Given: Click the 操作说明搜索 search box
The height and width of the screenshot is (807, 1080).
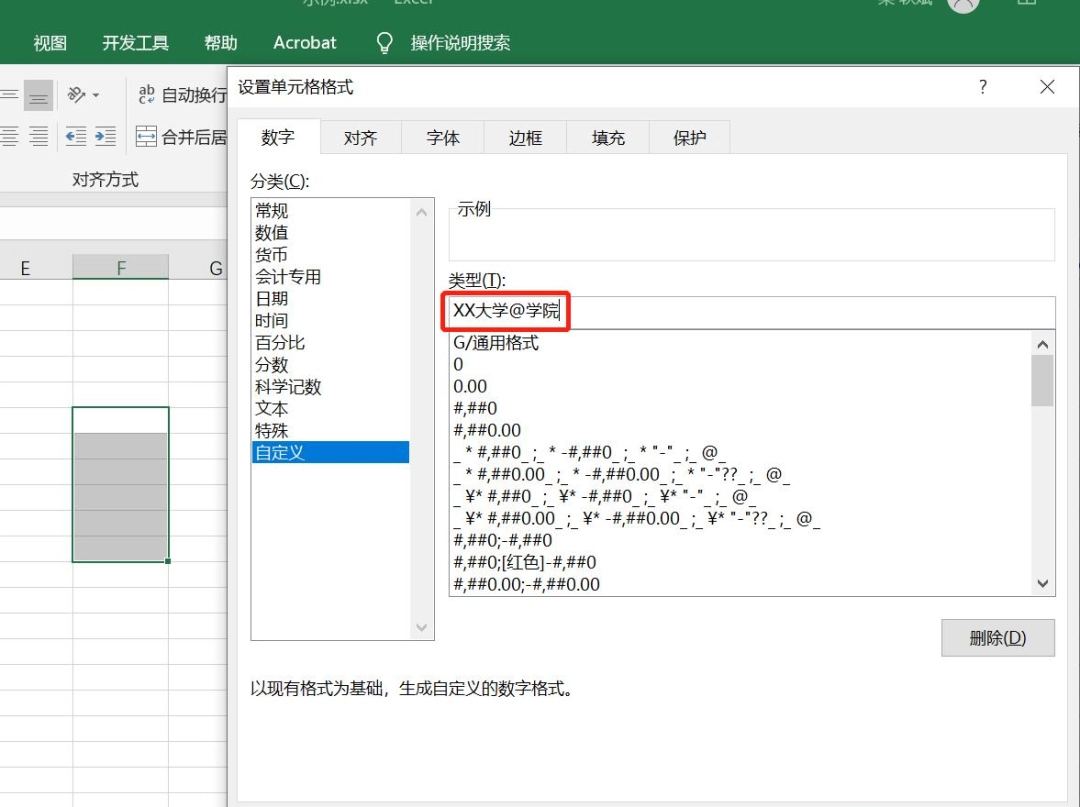Looking at the screenshot, I should tap(460, 43).
